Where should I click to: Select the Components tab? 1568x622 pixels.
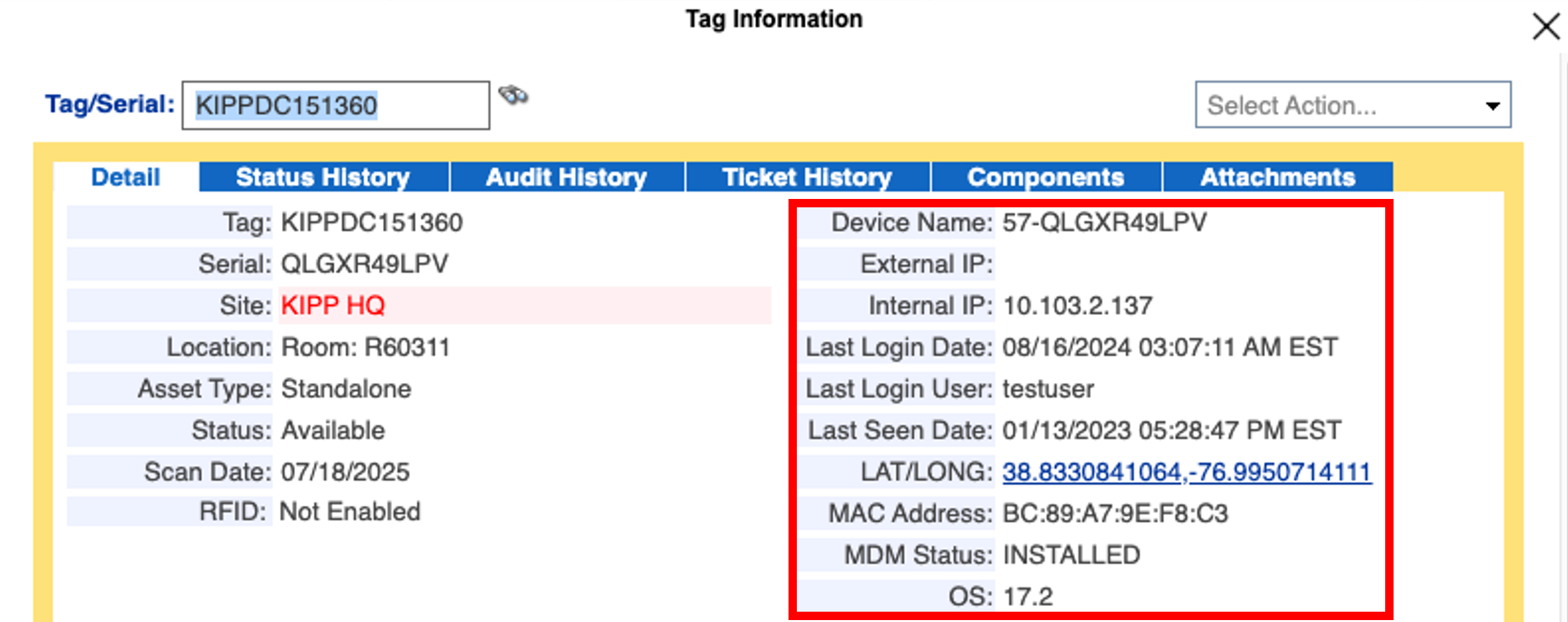click(x=1046, y=176)
